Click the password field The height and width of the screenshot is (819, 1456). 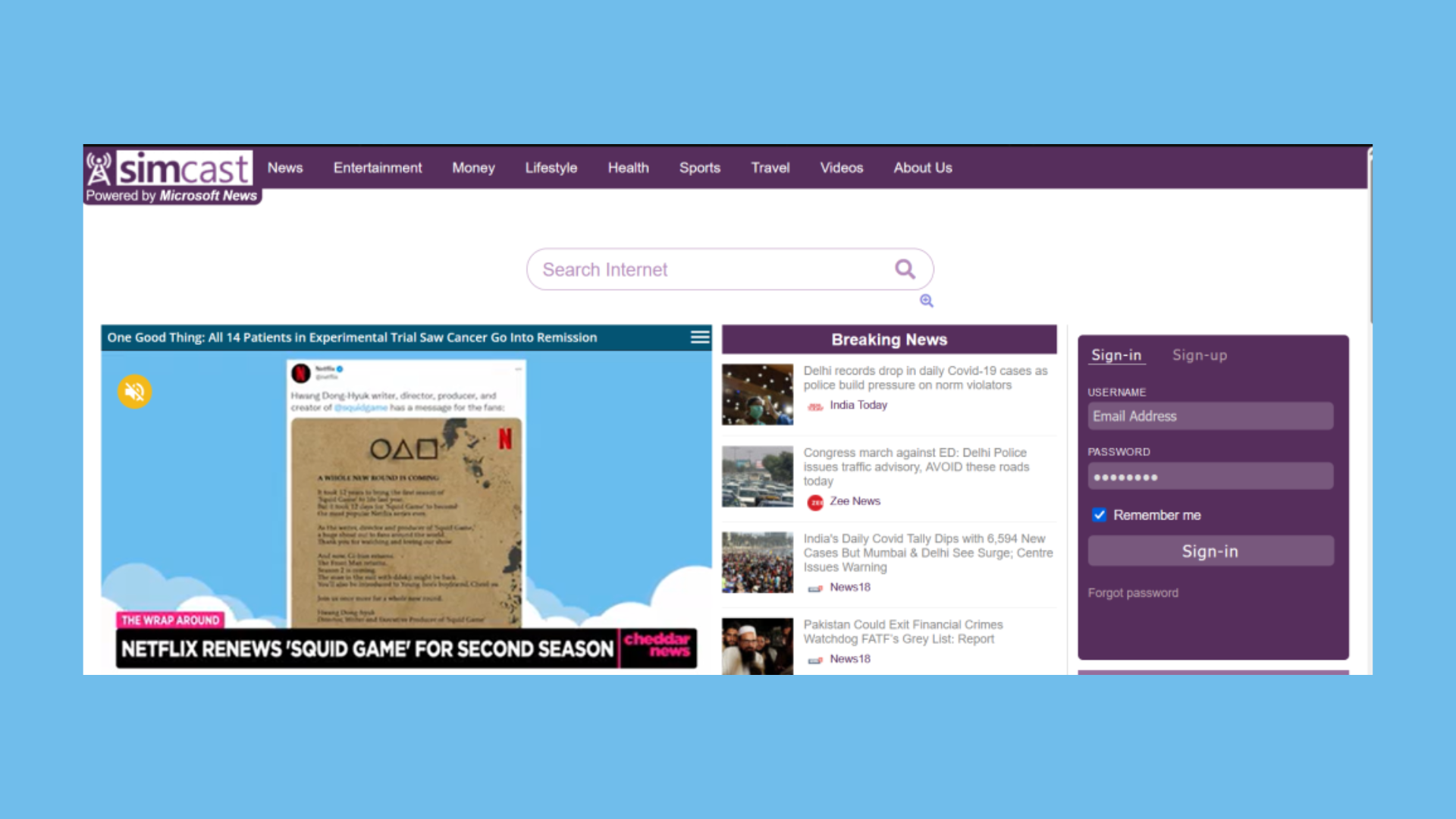1210,476
